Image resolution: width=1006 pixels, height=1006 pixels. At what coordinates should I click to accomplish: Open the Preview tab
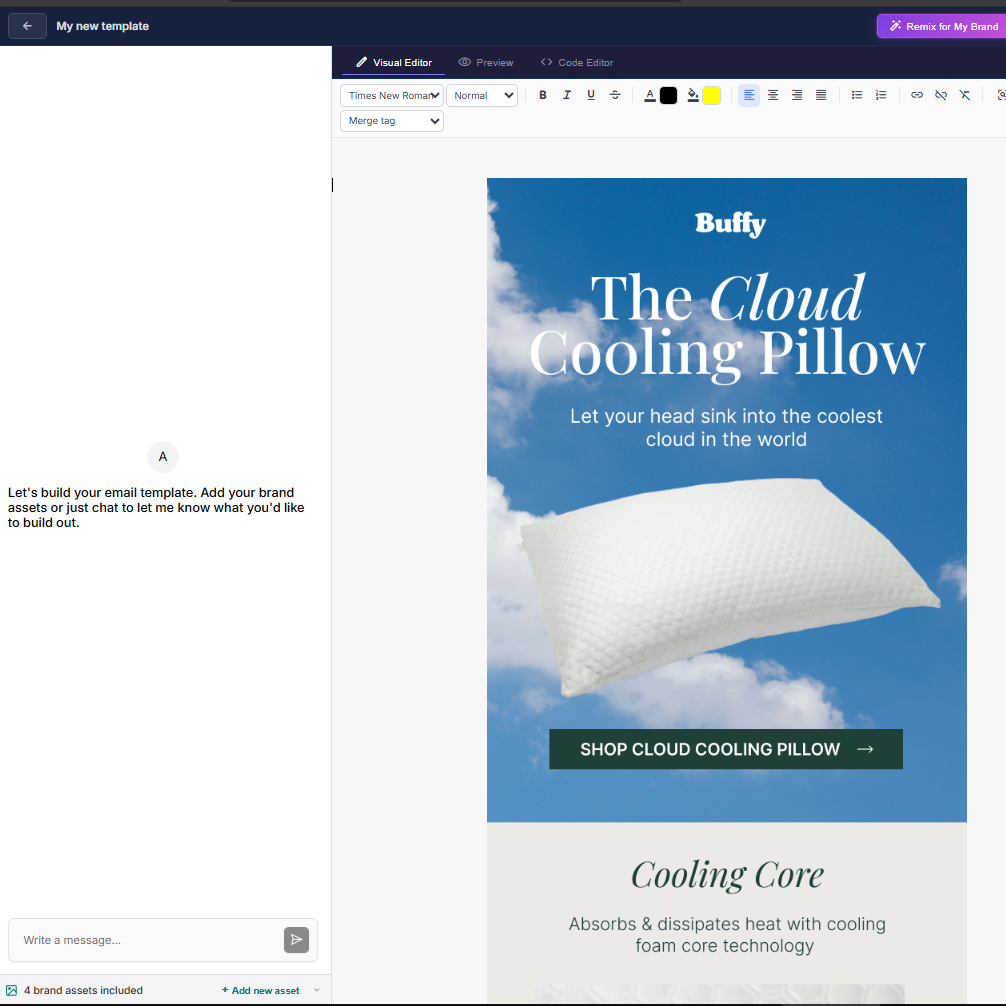[486, 62]
